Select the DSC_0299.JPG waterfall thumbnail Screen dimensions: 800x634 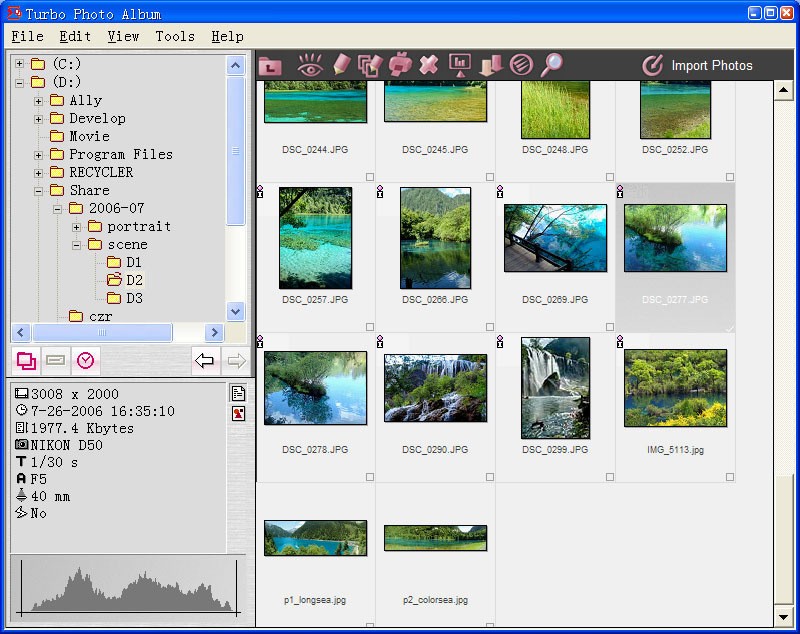(555, 388)
